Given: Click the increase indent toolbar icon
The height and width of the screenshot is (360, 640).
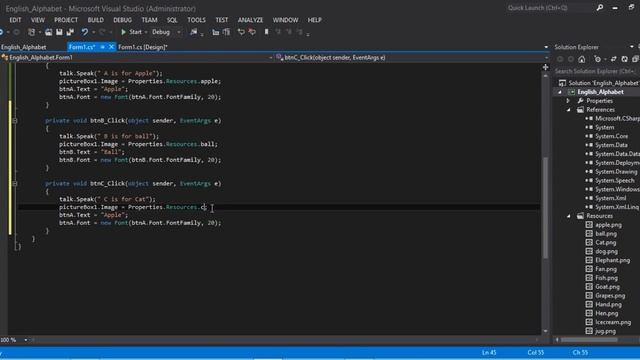Looking at the screenshot, I should click(227, 32).
